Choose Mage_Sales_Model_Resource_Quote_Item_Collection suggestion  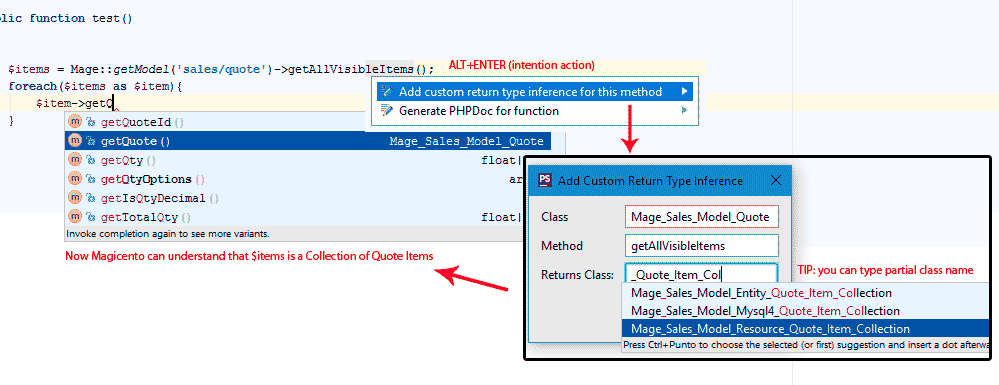click(770, 329)
